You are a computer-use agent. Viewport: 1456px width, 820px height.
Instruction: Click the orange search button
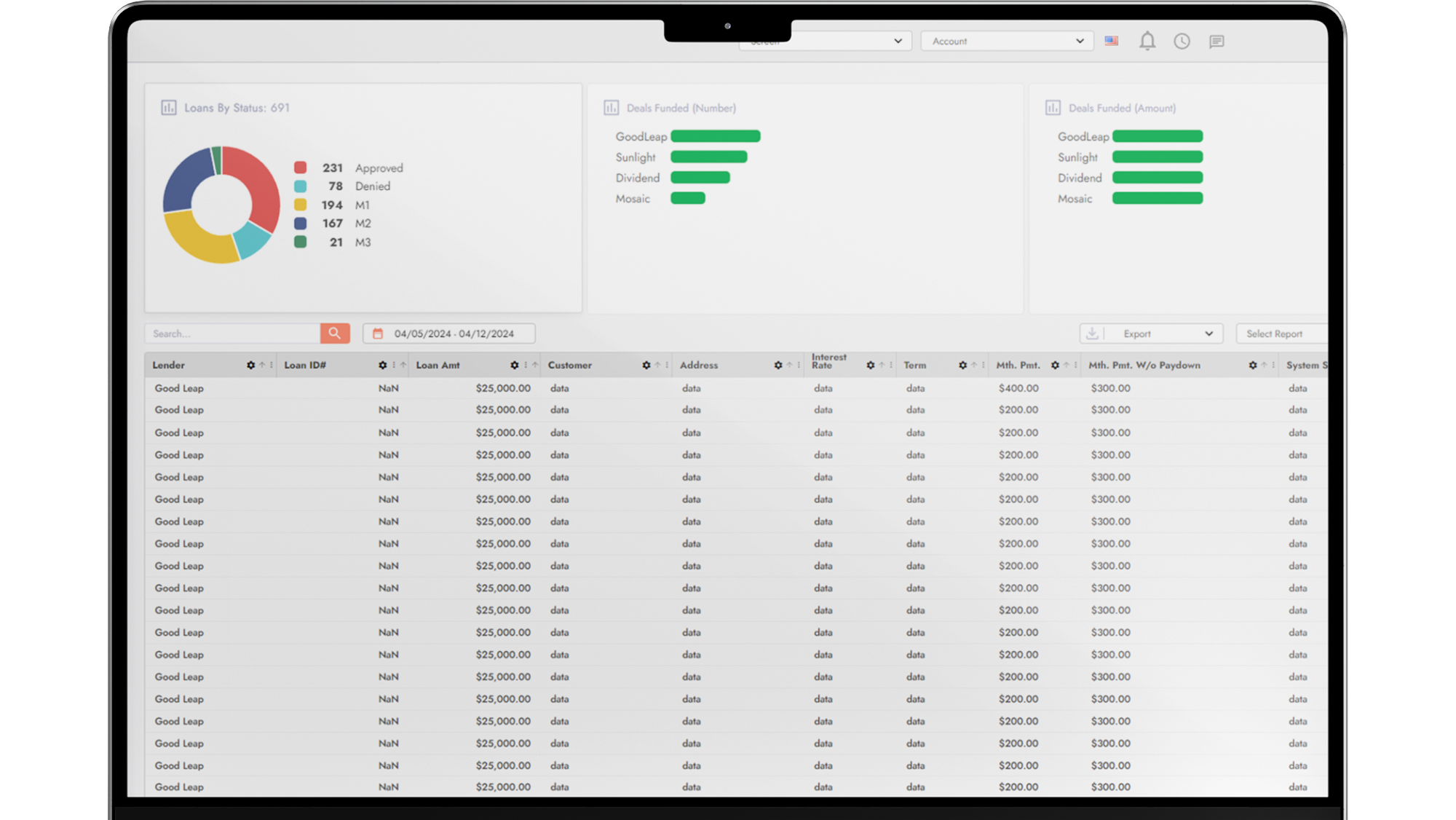coord(335,334)
